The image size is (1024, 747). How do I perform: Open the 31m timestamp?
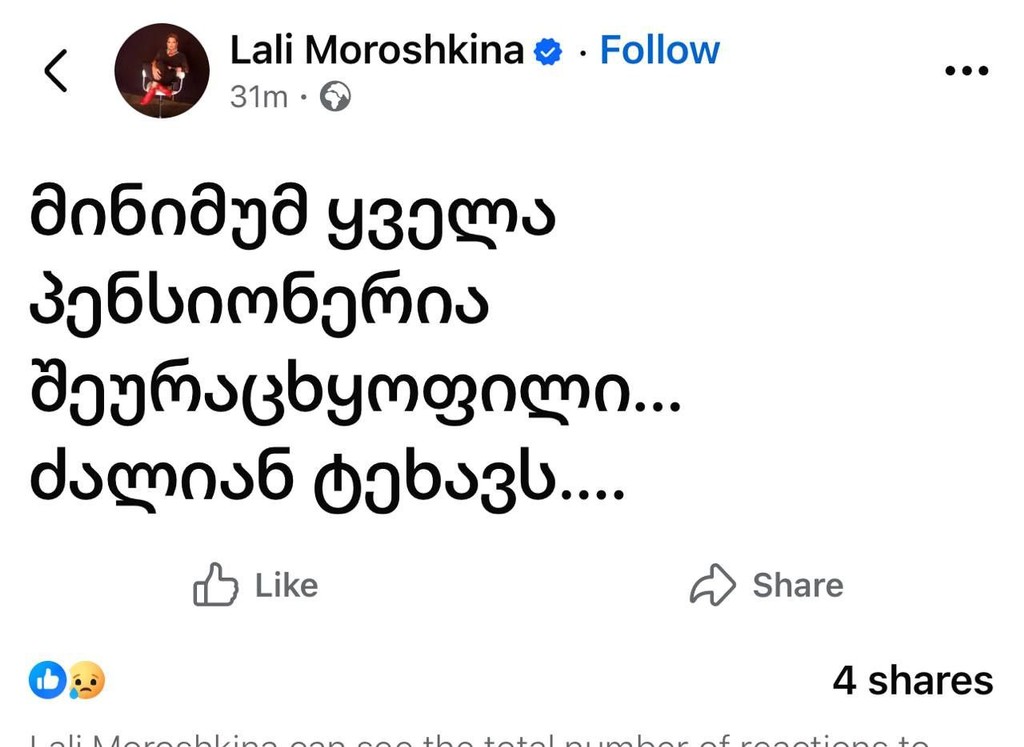click(x=257, y=97)
